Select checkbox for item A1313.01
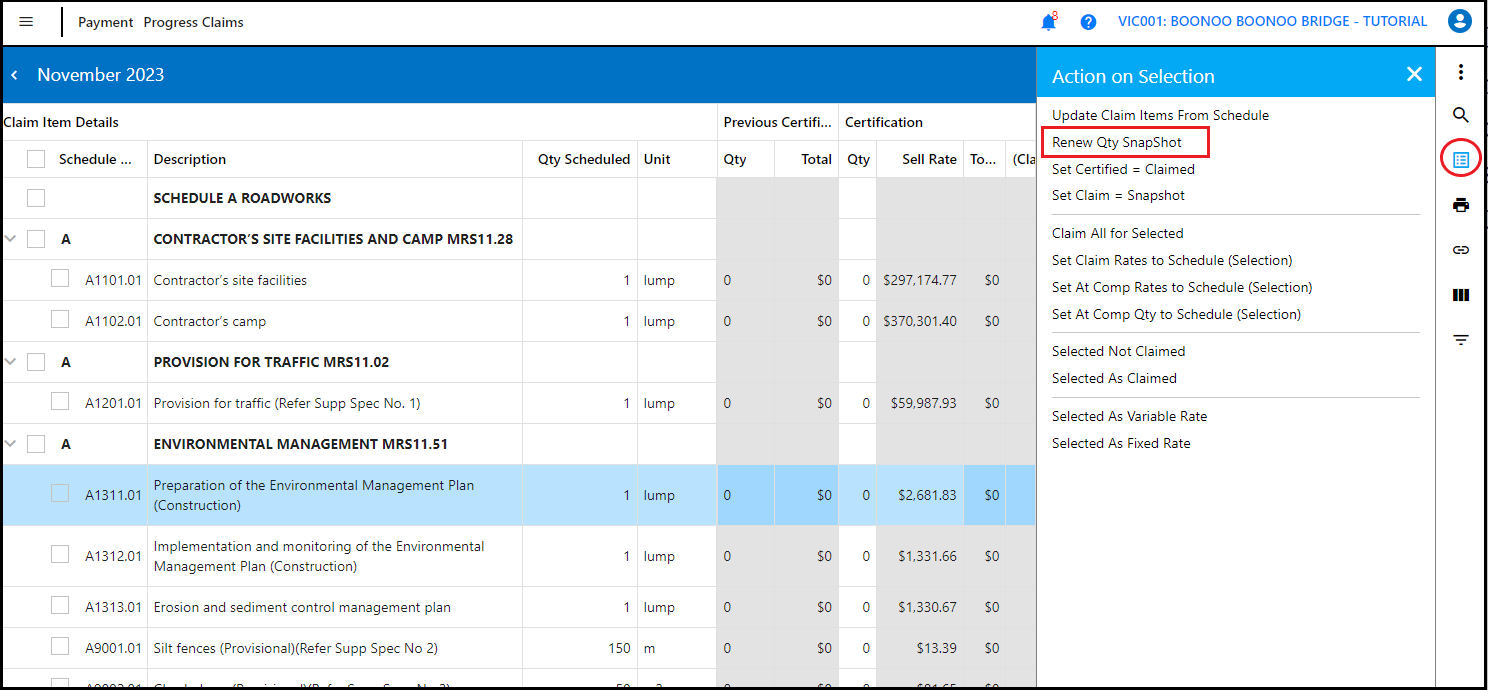Viewport: 1488px width, 690px height. coord(60,605)
